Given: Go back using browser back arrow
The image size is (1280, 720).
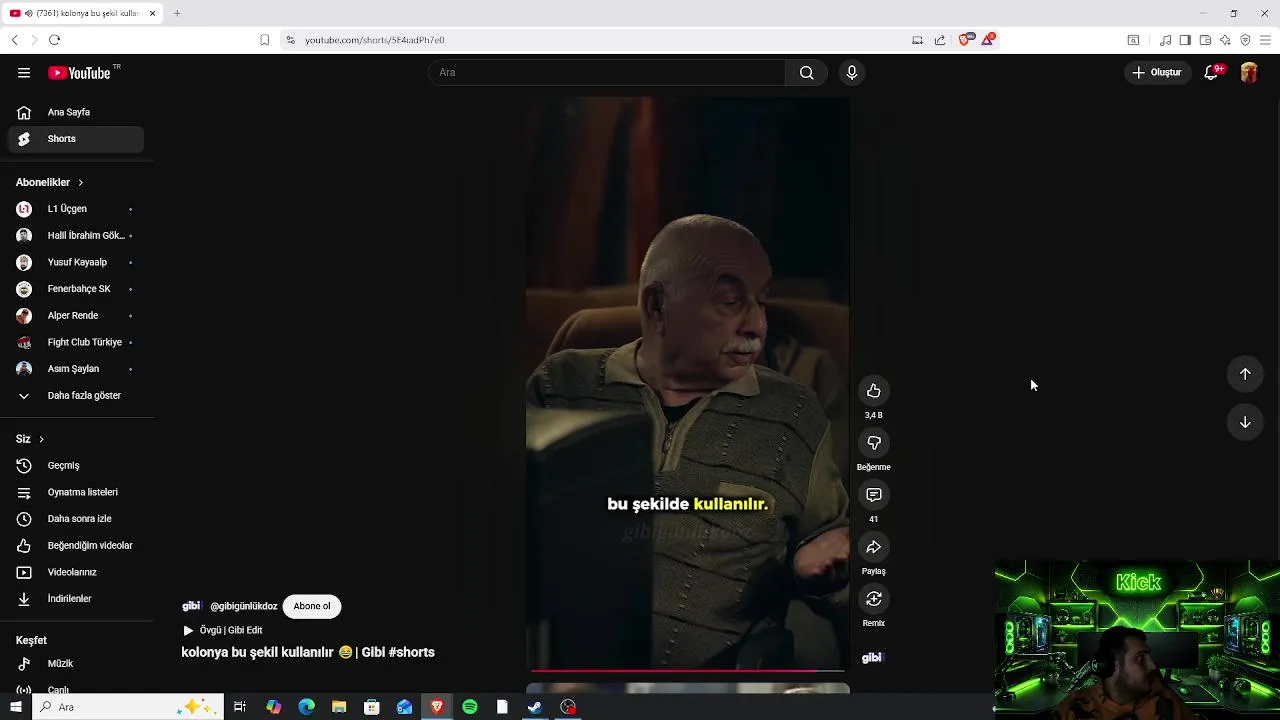Looking at the screenshot, I should click(14, 40).
